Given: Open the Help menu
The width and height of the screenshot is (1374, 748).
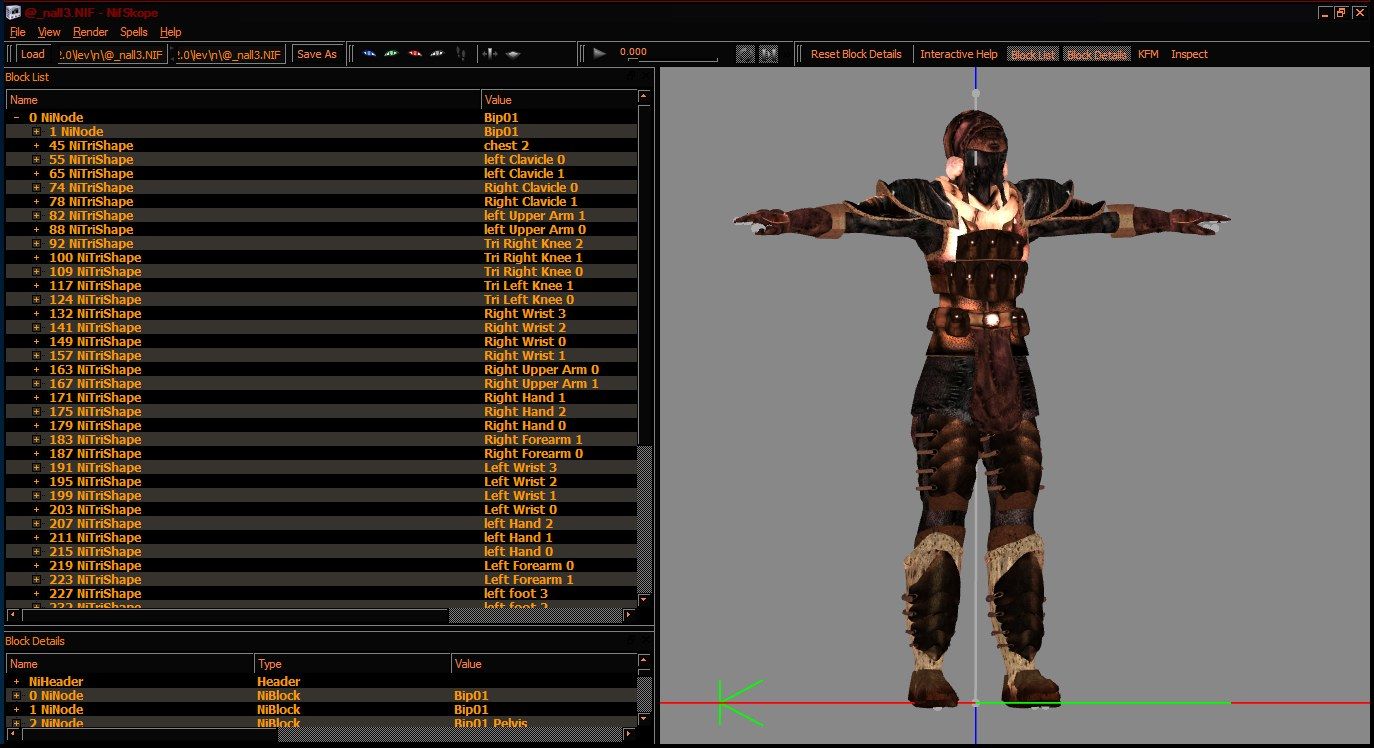Looking at the screenshot, I should coord(171,32).
